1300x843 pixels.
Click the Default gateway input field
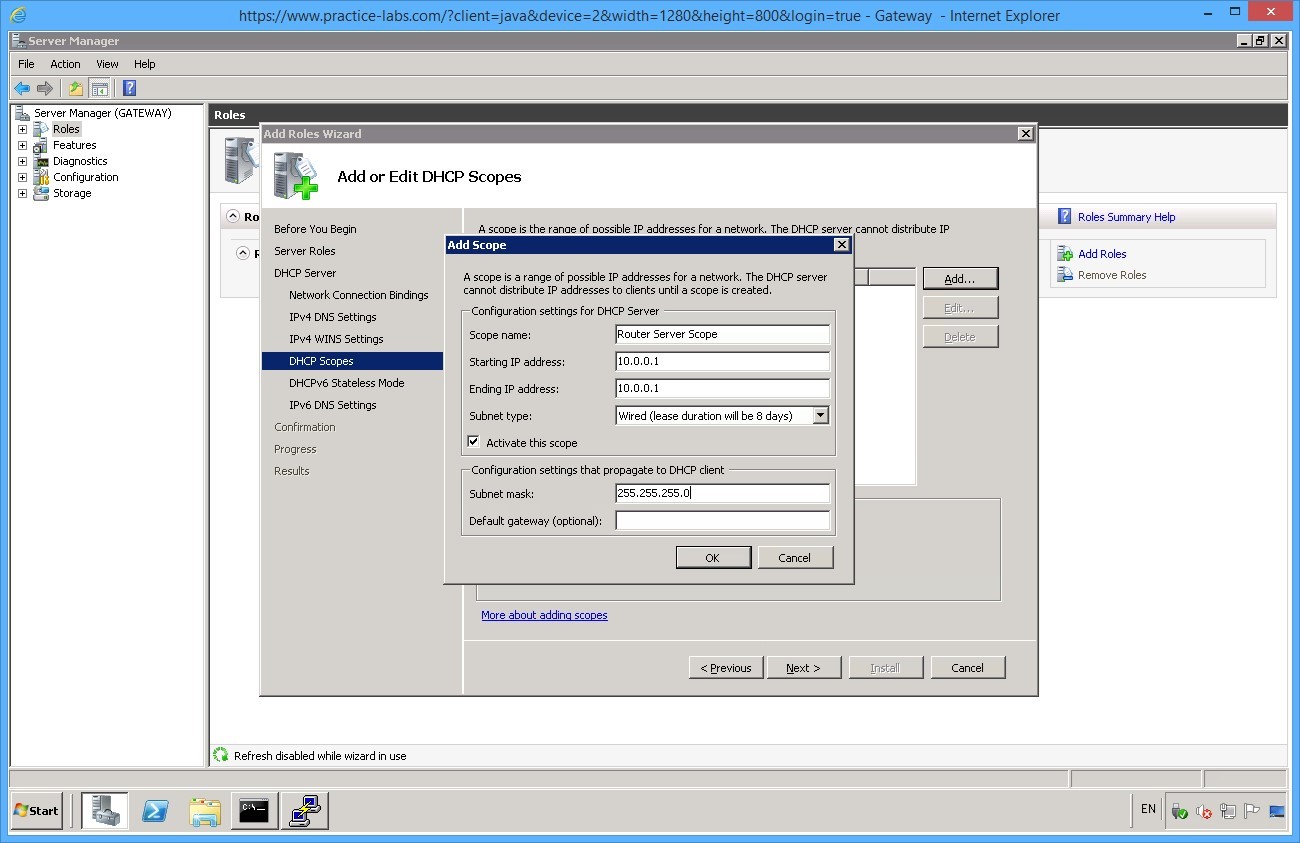[722, 521]
